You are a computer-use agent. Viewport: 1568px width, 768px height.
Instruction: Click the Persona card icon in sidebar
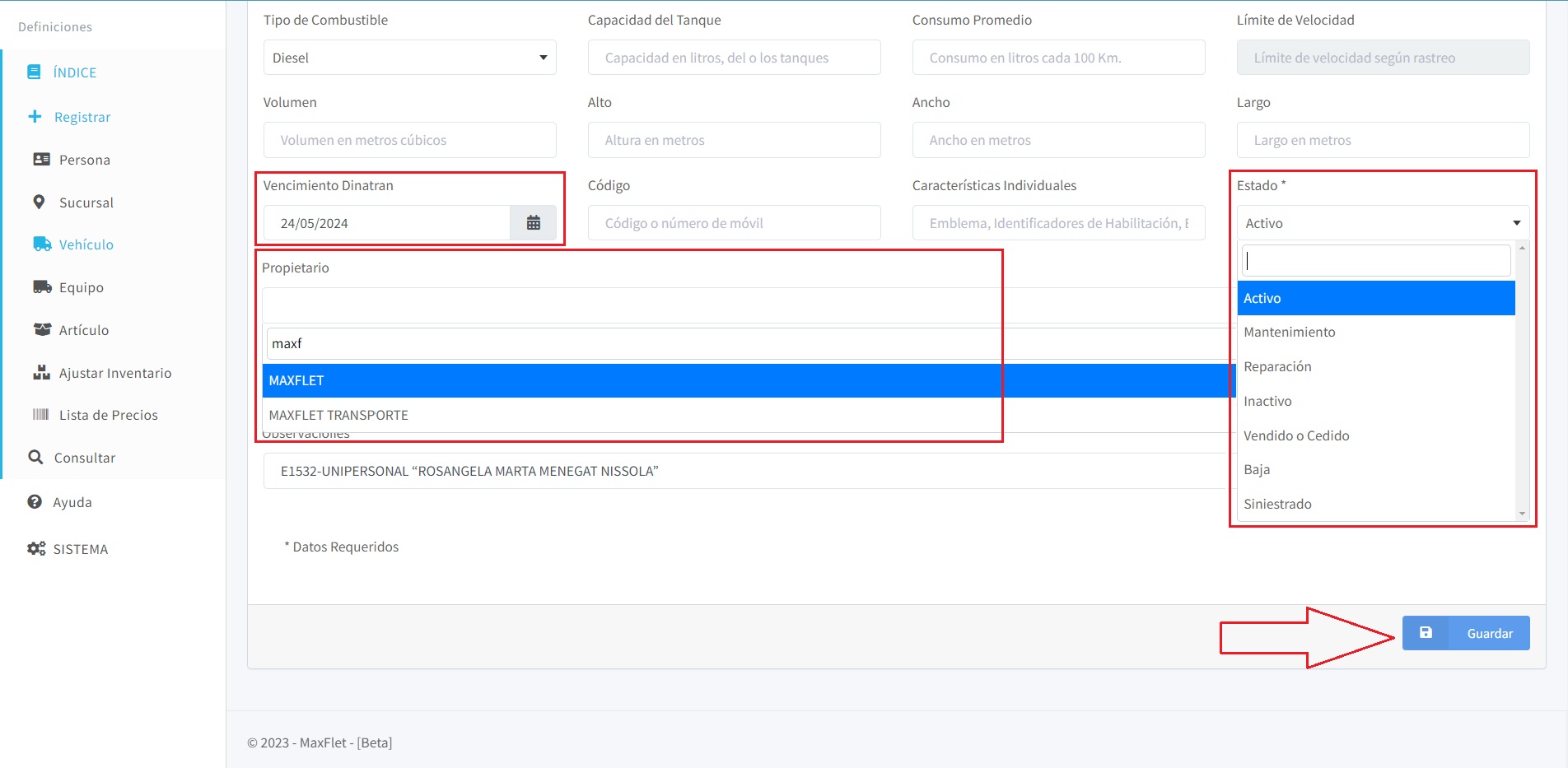click(x=41, y=160)
